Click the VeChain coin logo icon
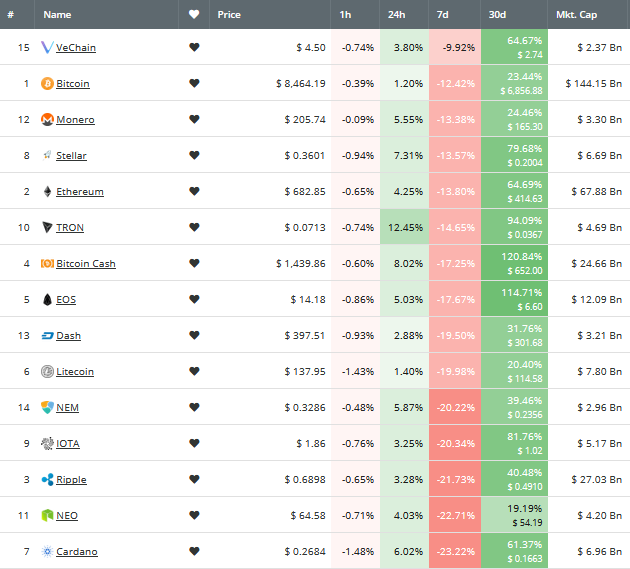 pos(47,47)
